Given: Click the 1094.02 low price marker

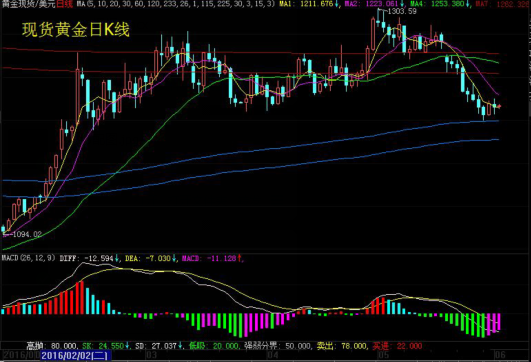Looking at the screenshot, I should tap(26, 234).
